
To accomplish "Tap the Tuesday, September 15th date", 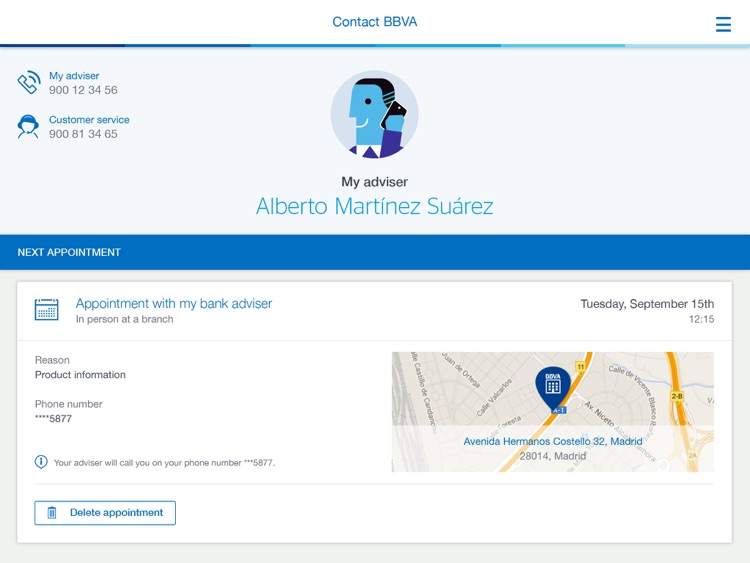I will pos(647,304).
